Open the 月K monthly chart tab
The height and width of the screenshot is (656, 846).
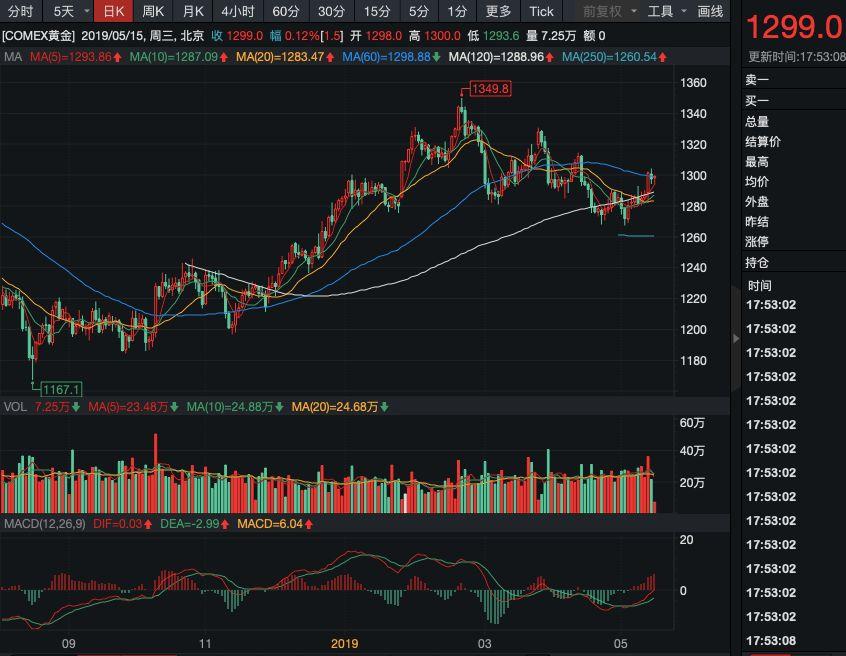coord(193,11)
